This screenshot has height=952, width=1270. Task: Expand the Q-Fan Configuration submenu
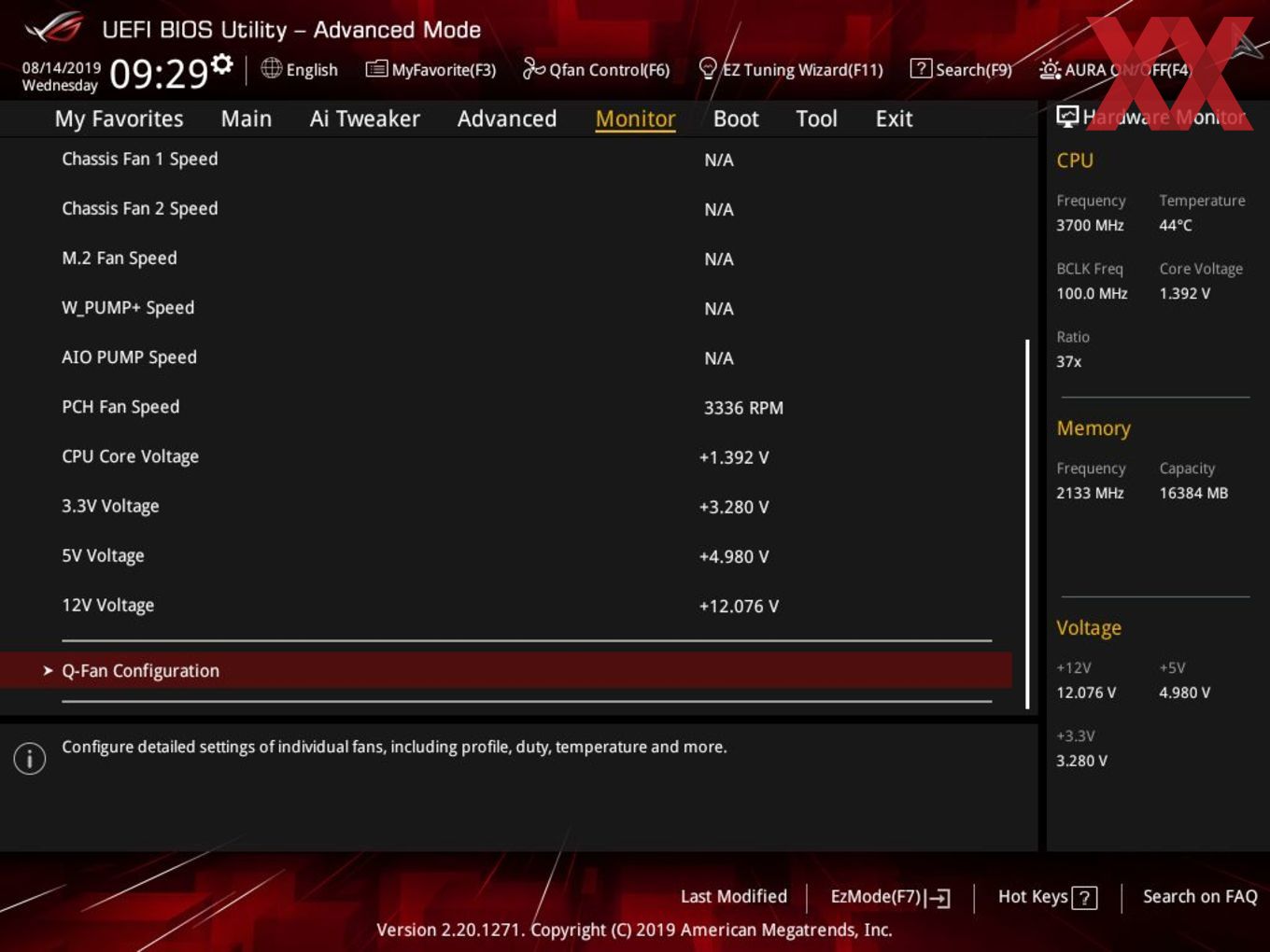tap(505, 670)
